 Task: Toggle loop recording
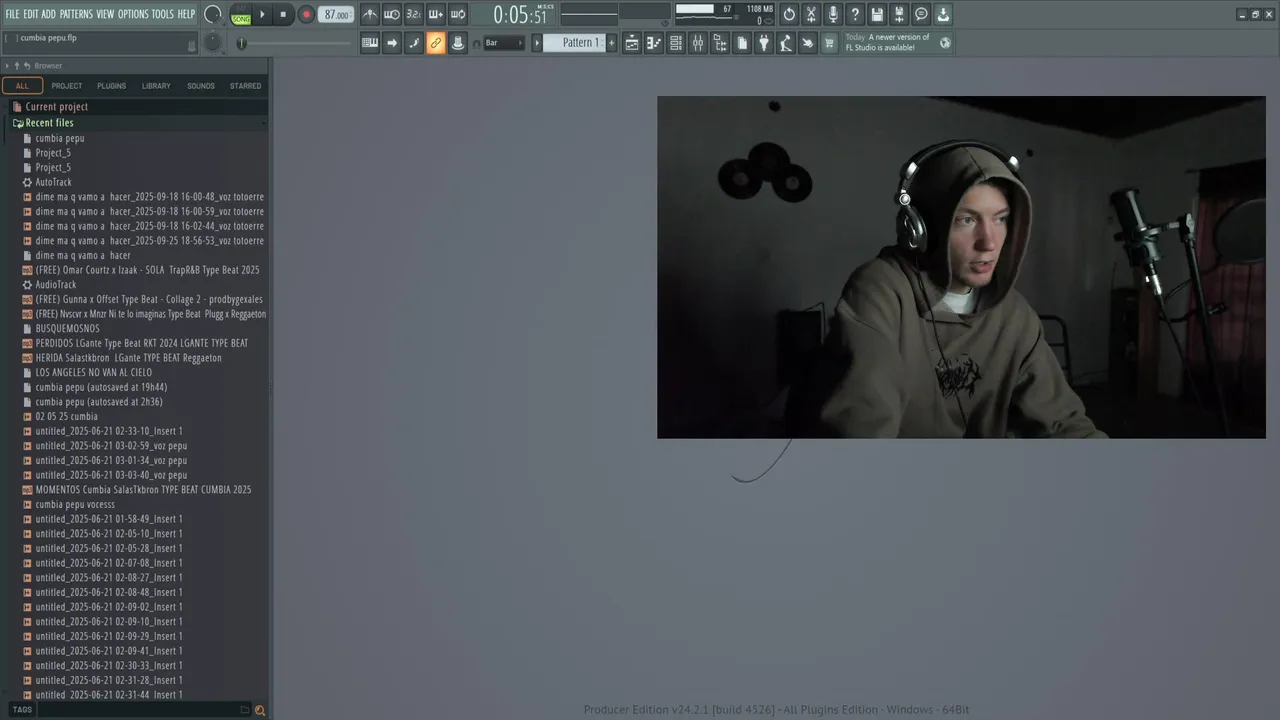point(458,15)
